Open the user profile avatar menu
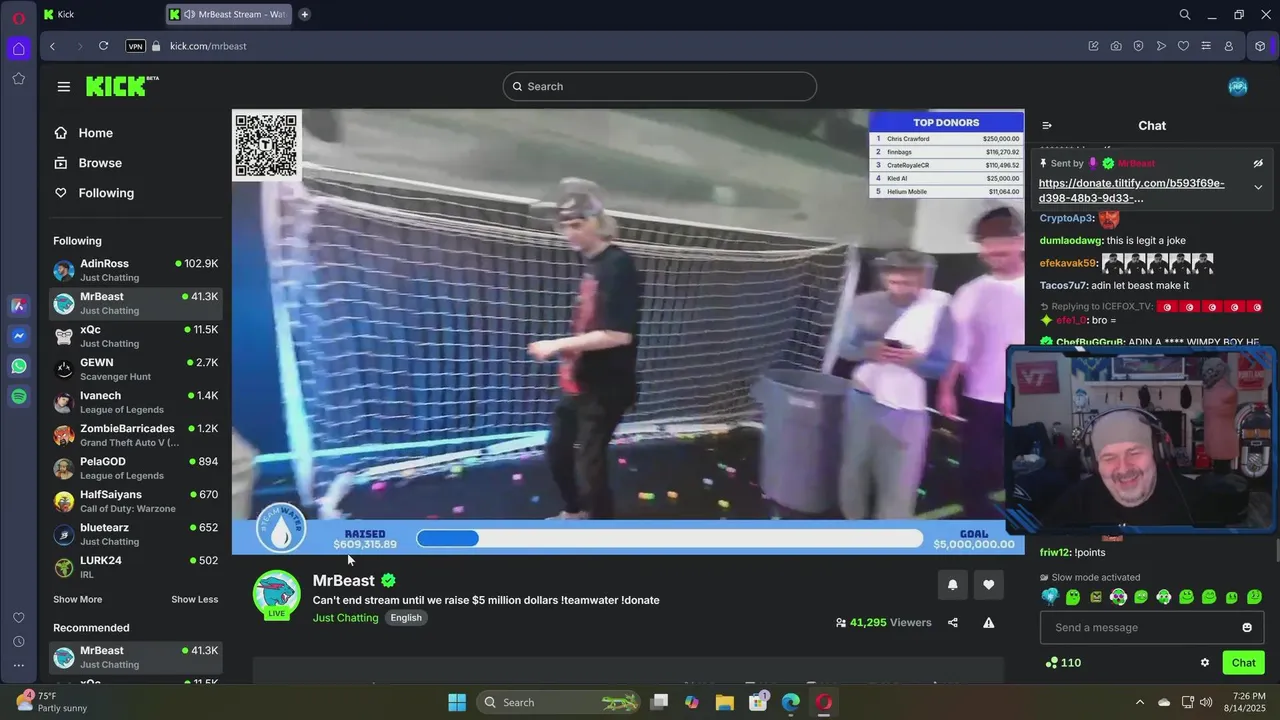Image resolution: width=1280 pixels, height=720 pixels. click(1238, 87)
